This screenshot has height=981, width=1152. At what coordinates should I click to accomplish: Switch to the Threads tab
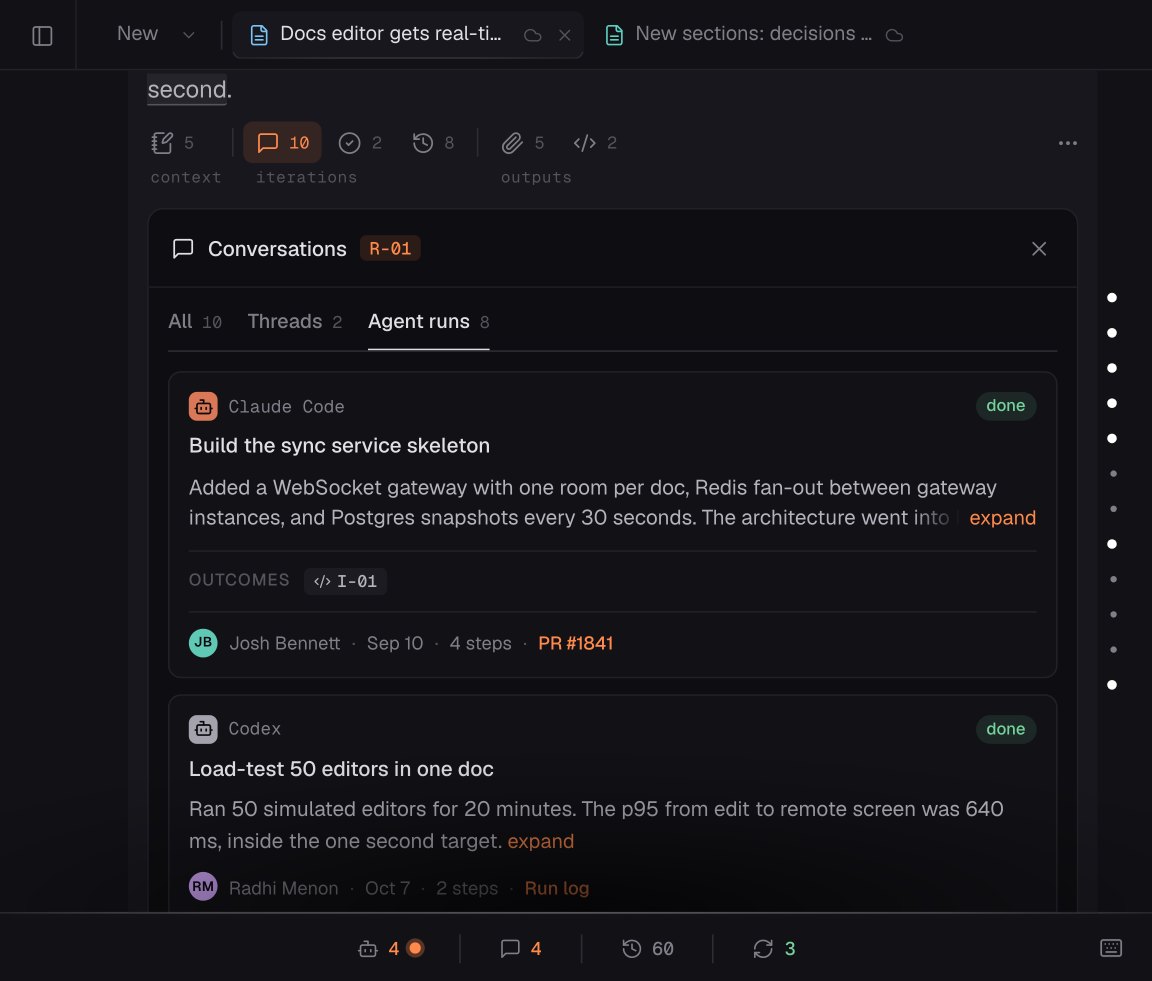coord(295,322)
